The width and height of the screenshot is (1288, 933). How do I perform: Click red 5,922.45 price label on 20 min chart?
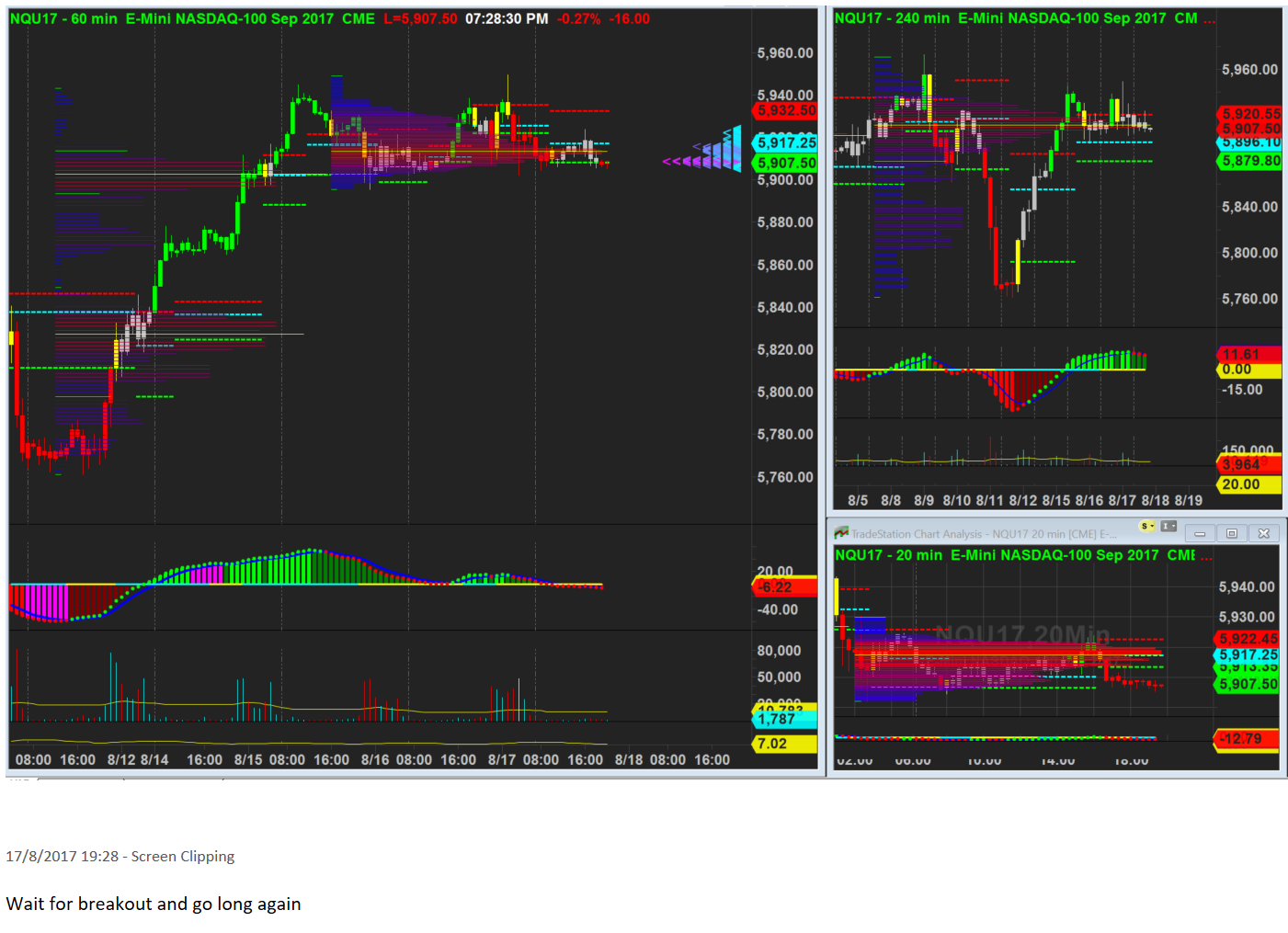point(1248,639)
